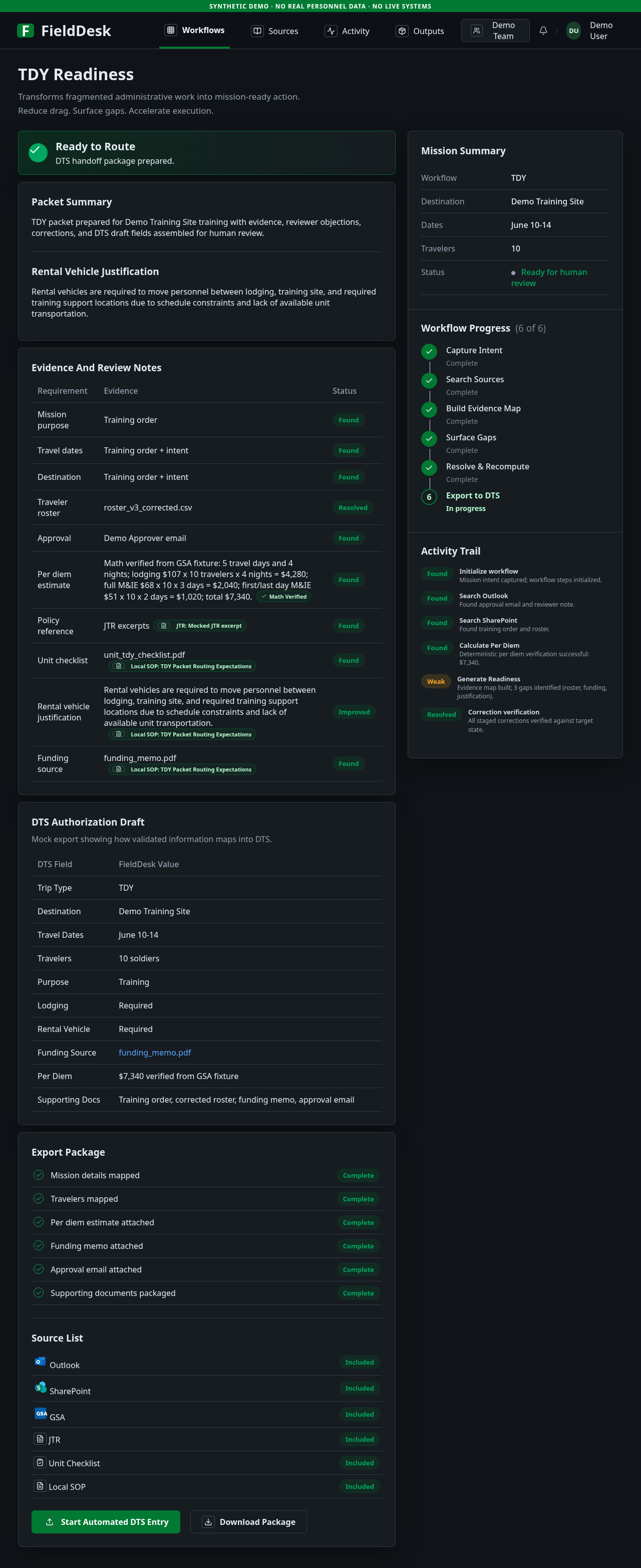Open the Workflows tab

(x=194, y=31)
